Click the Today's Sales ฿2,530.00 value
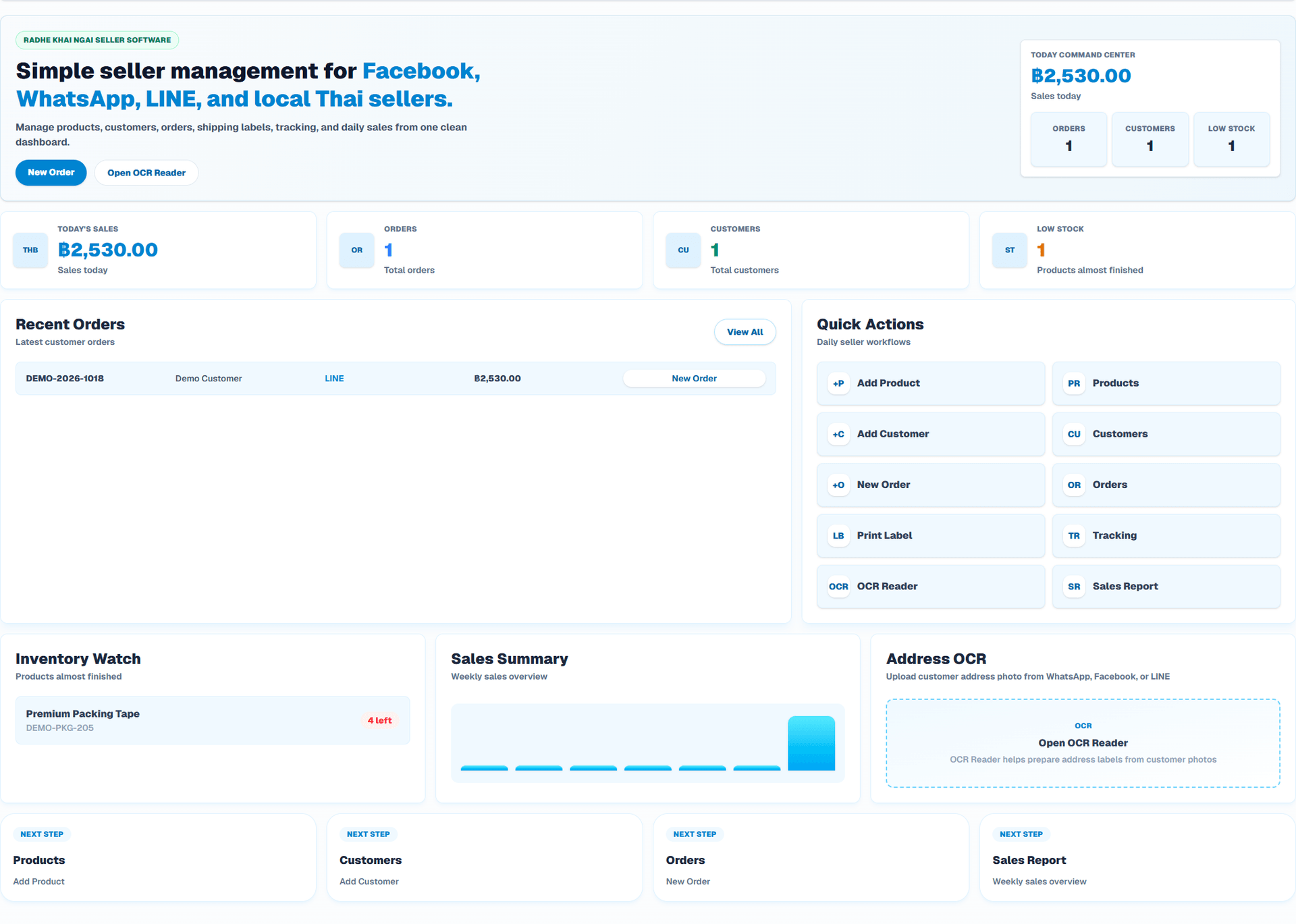 (x=108, y=250)
